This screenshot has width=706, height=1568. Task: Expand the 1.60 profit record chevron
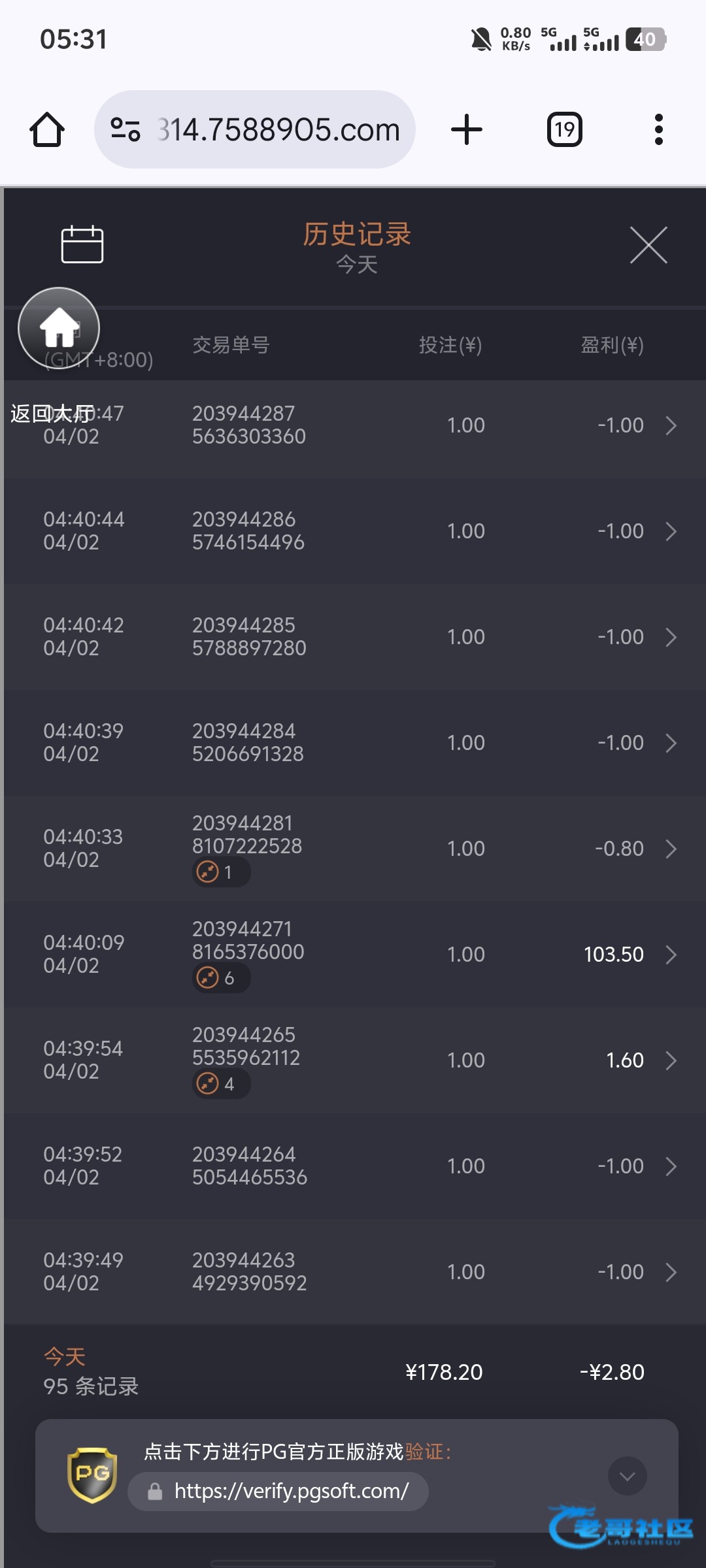(x=671, y=1060)
